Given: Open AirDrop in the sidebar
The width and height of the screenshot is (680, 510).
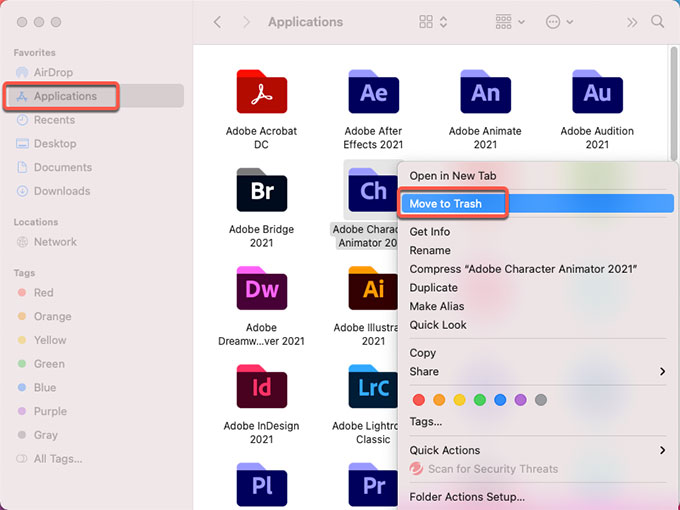Looking at the screenshot, I should [x=53, y=72].
